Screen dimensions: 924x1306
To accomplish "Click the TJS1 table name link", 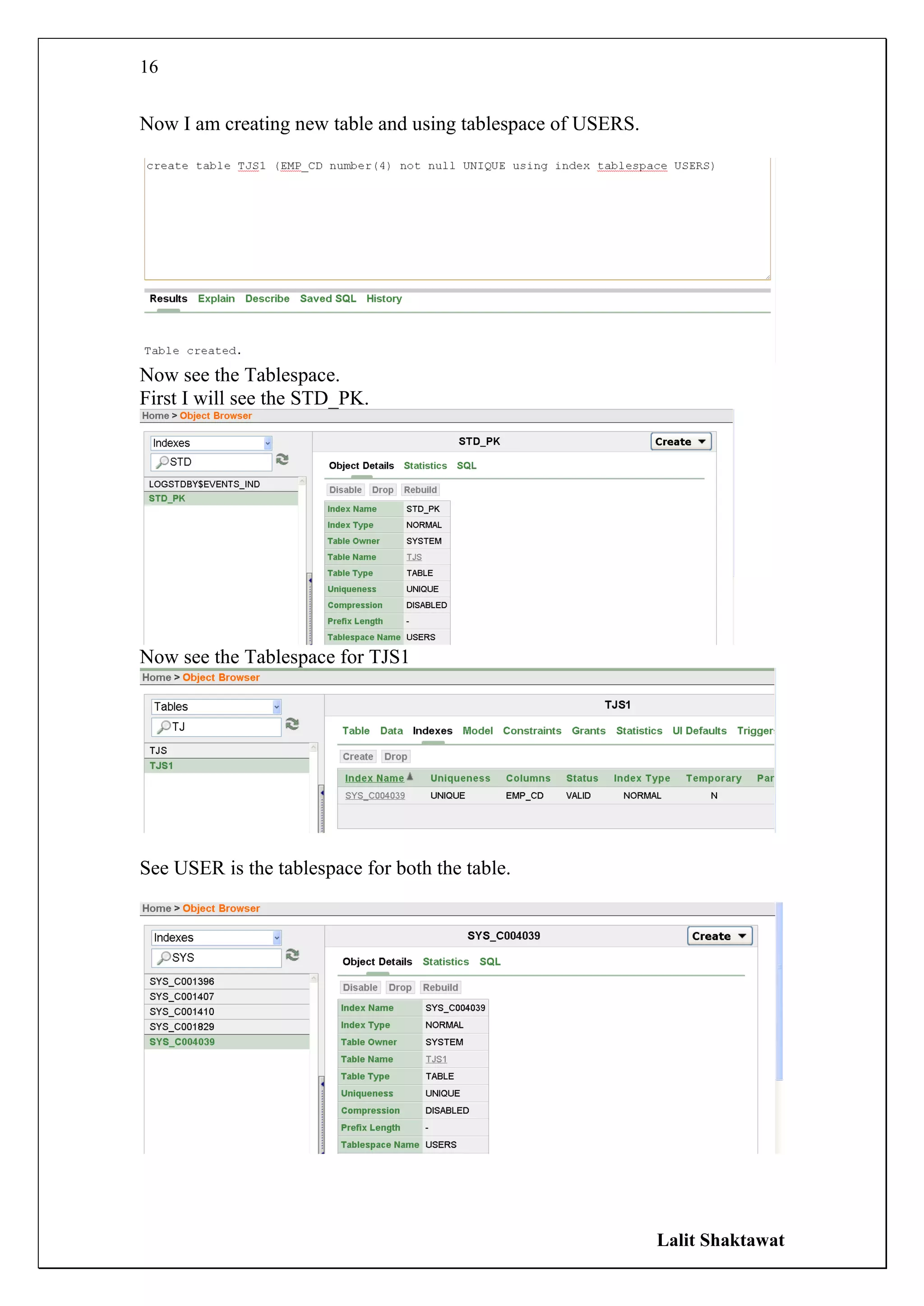I will [436, 1059].
